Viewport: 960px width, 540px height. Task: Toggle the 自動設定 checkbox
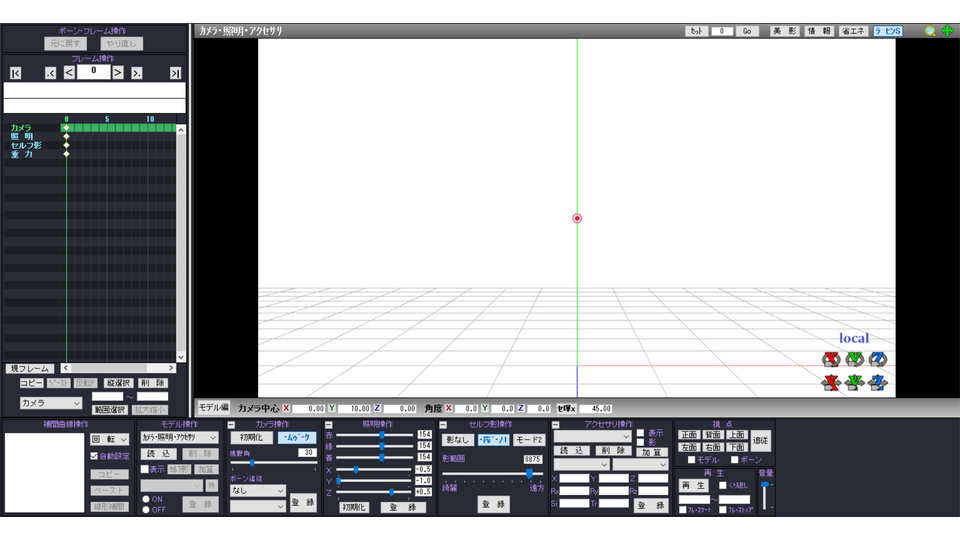pyautogui.click(x=95, y=456)
